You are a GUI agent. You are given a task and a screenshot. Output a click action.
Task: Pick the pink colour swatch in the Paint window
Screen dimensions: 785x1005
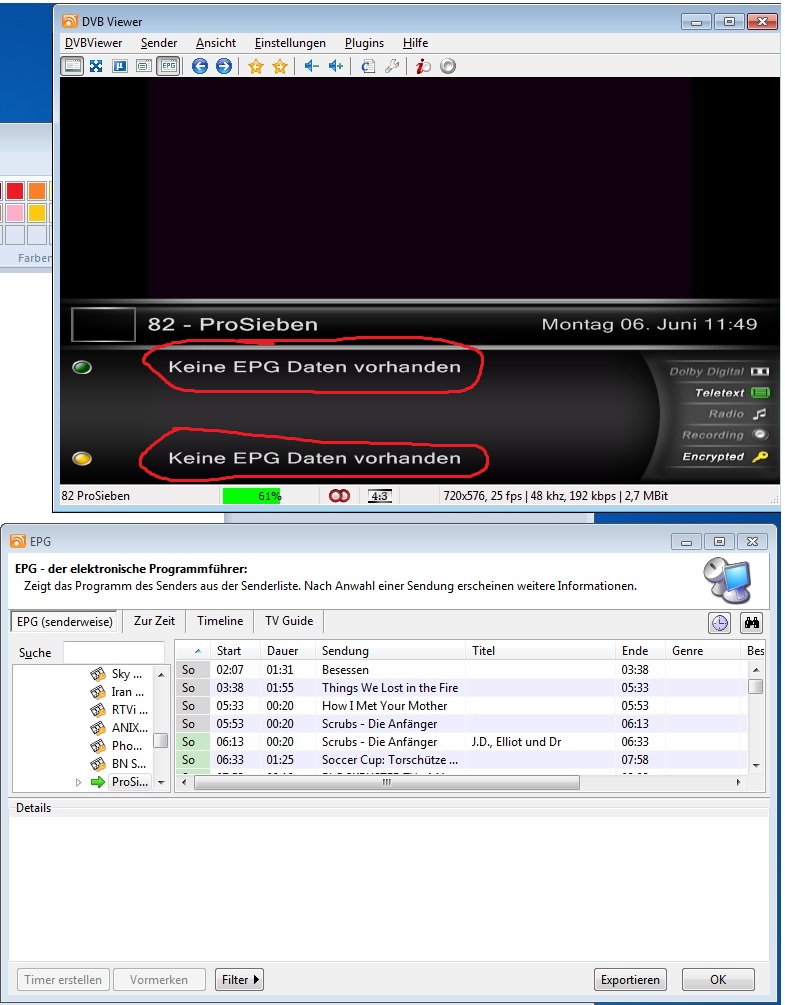[x=15, y=212]
